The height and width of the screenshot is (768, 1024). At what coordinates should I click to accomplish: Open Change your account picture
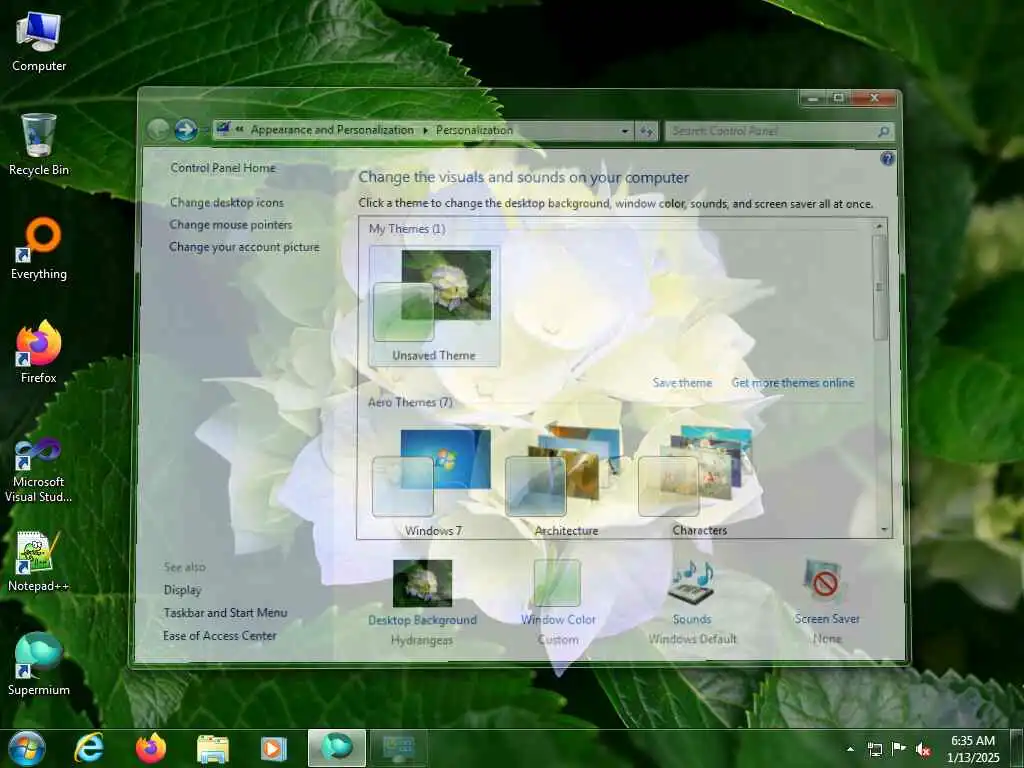pyautogui.click(x=244, y=247)
